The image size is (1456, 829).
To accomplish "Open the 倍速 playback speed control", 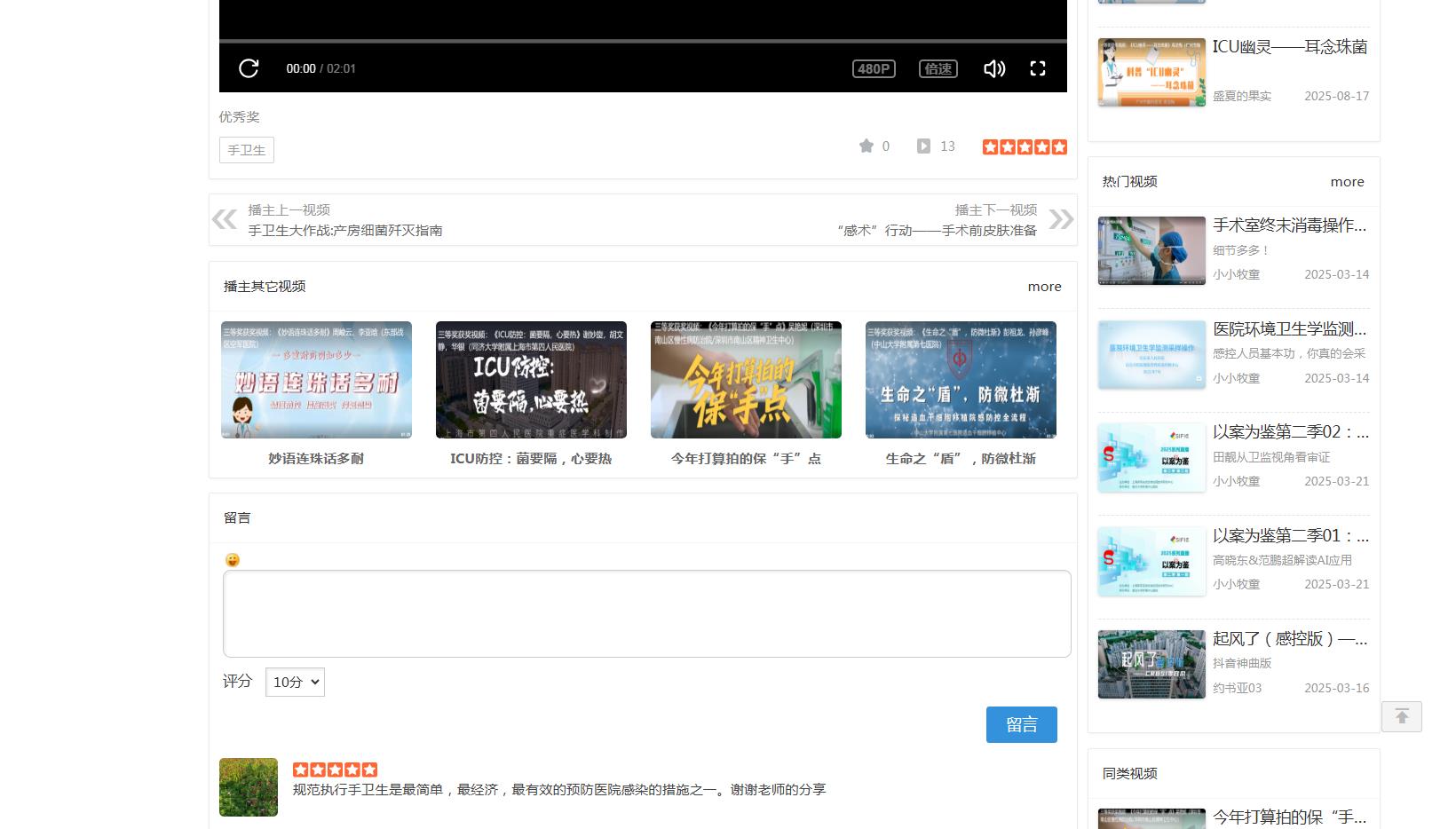I will coord(938,67).
